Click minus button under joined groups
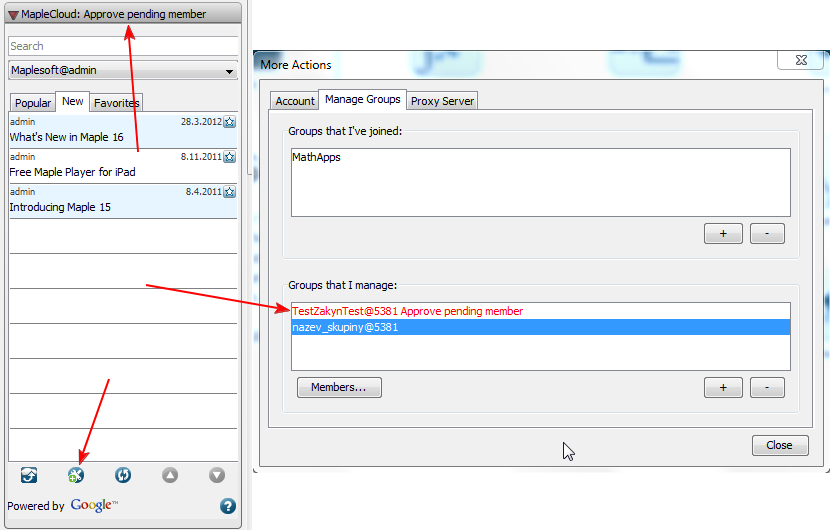 click(x=767, y=233)
